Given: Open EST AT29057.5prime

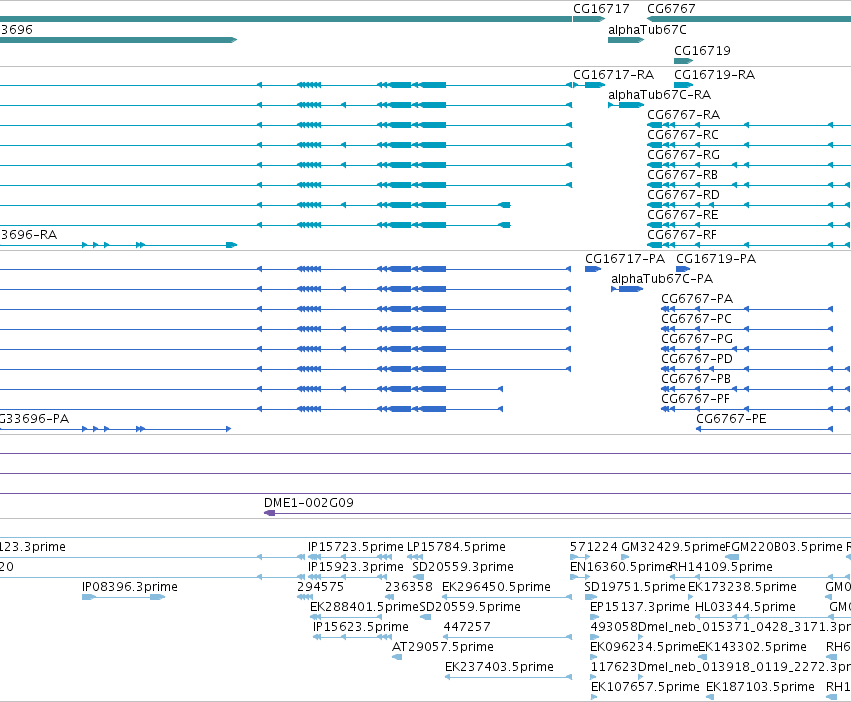Looking at the screenshot, I should (x=443, y=647).
